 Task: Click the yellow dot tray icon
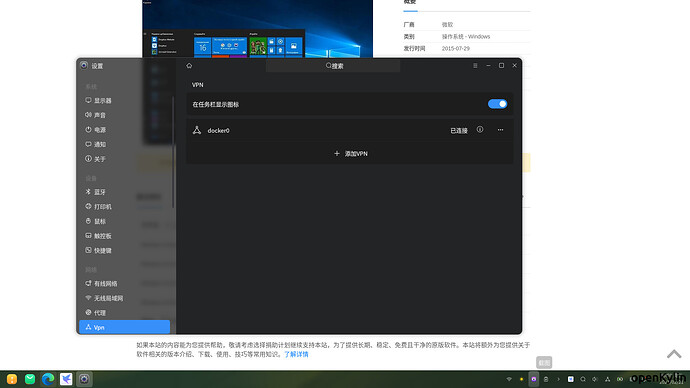pos(521,379)
